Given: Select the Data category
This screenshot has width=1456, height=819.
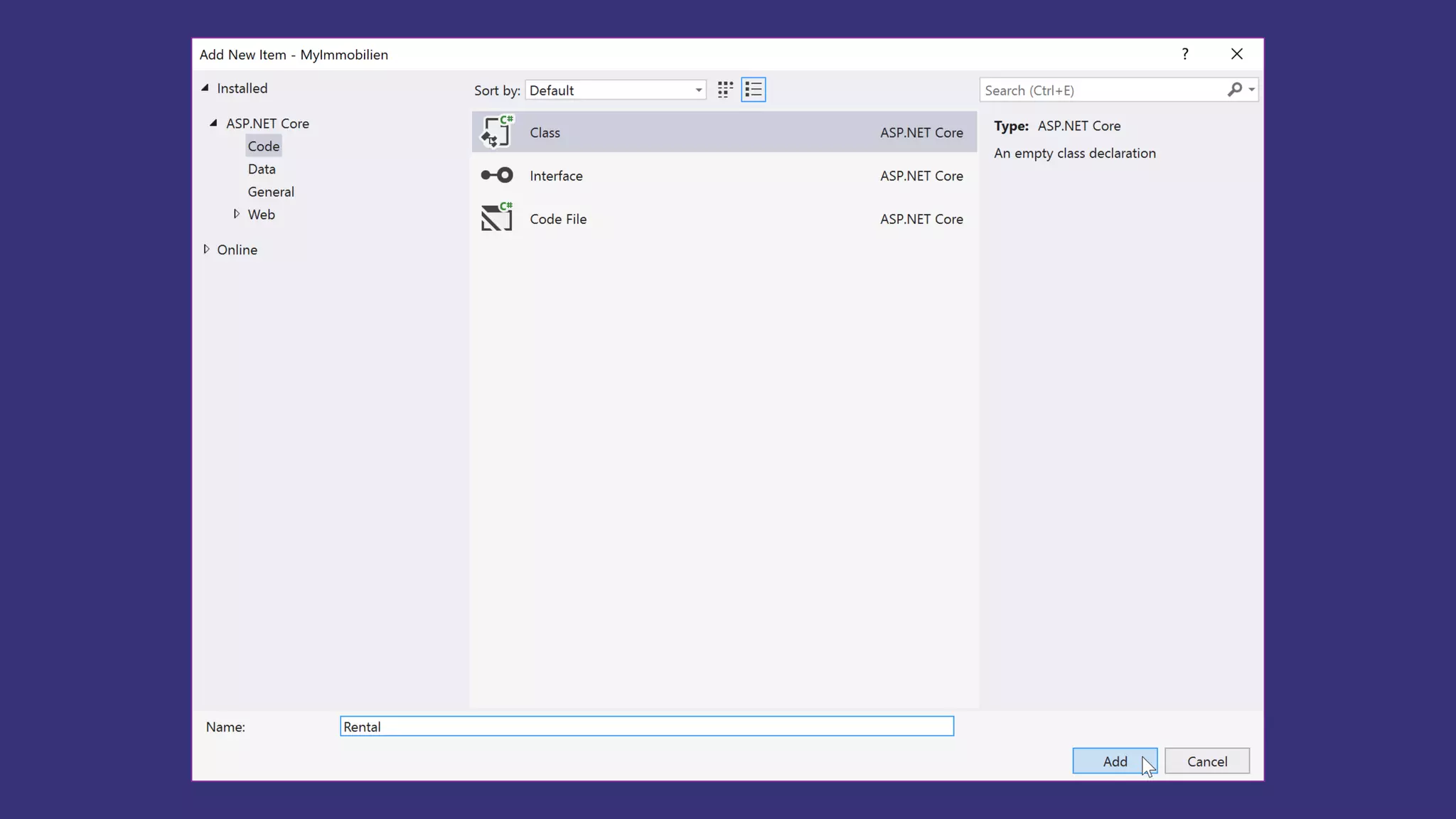Looking at the screenshot, I should 261,169.
